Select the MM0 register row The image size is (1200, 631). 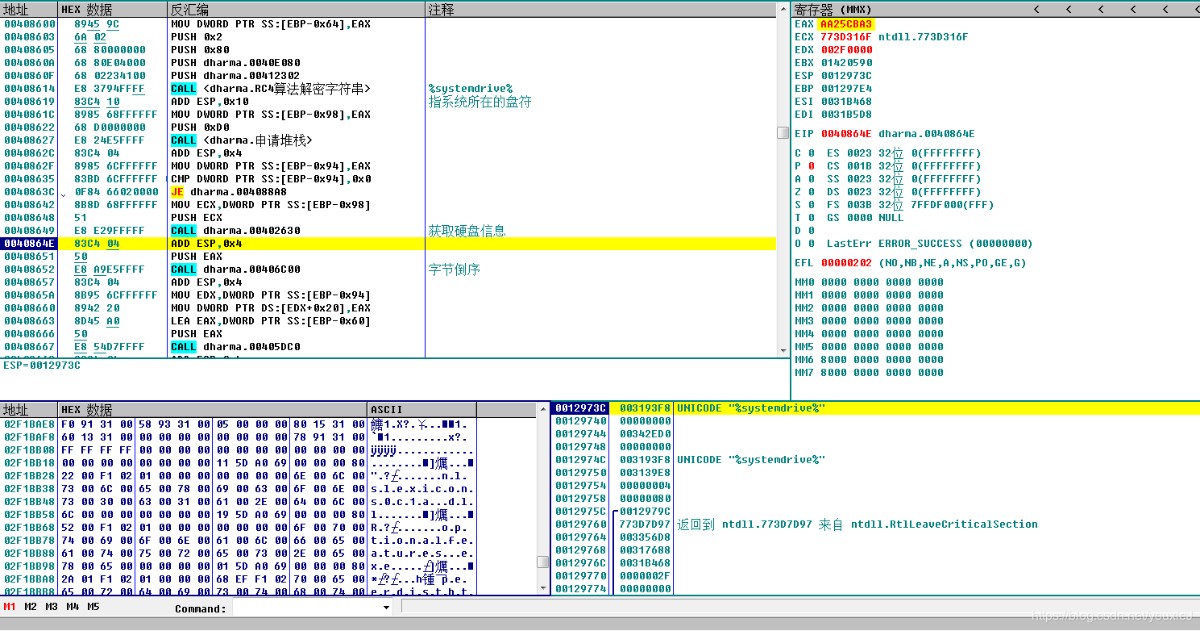pos(869,283)
